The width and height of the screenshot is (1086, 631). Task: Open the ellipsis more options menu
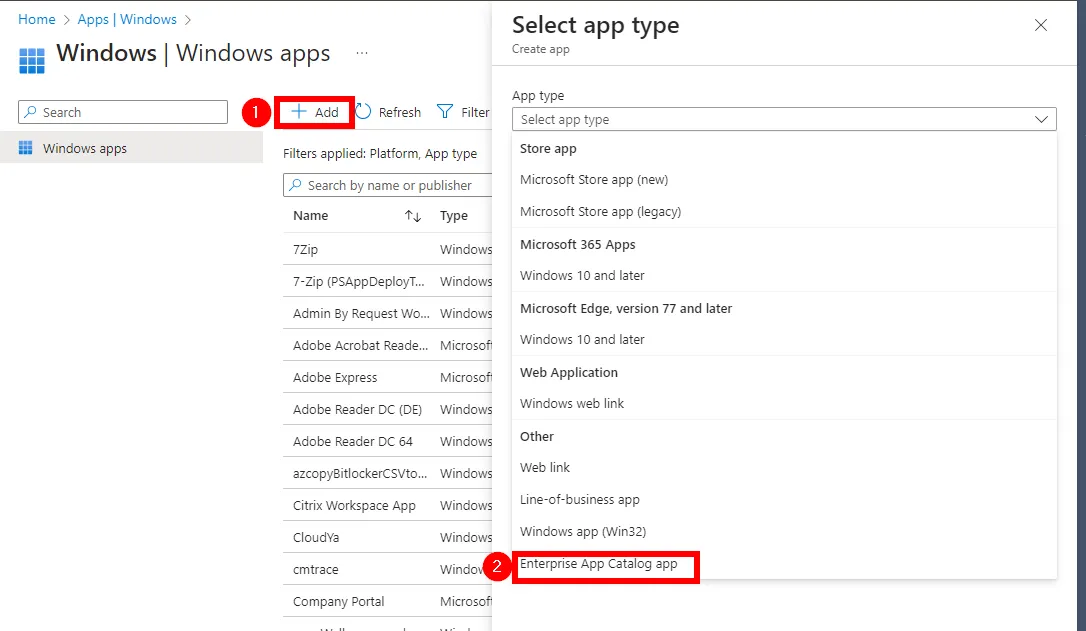(x=362, y=53)
